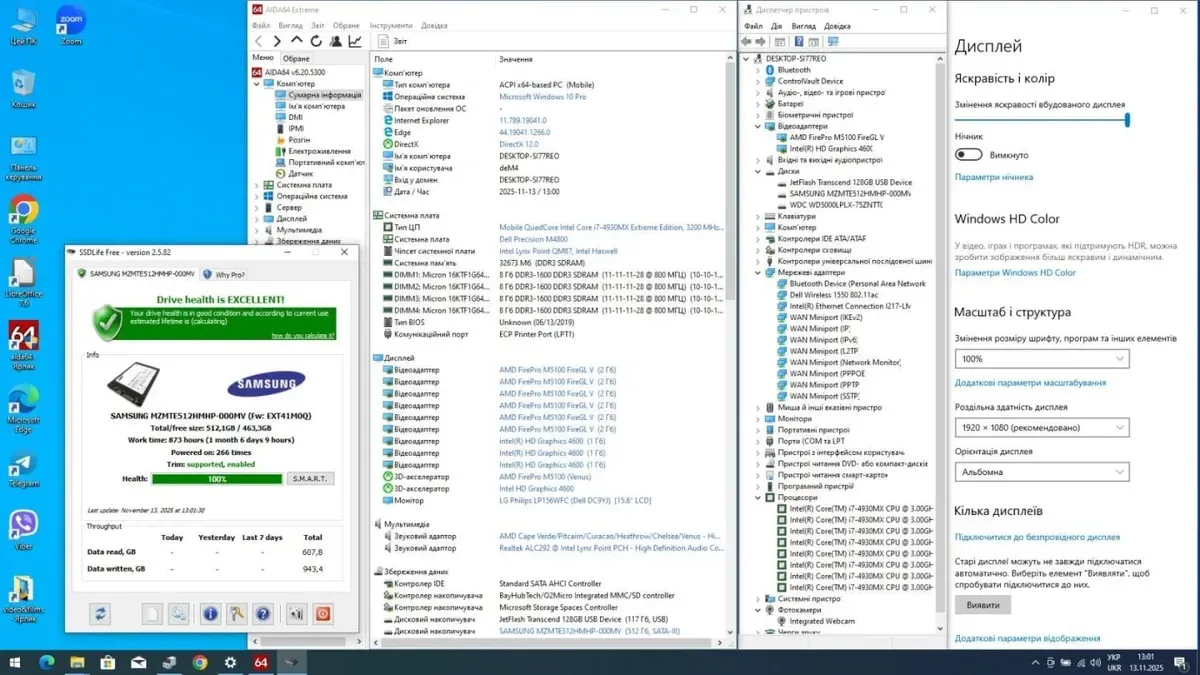The image size is (1200, 675).
Task: Click the AIDA64 refresh toolbar icon
Action: pyautogui.click(x=316, y=42)
